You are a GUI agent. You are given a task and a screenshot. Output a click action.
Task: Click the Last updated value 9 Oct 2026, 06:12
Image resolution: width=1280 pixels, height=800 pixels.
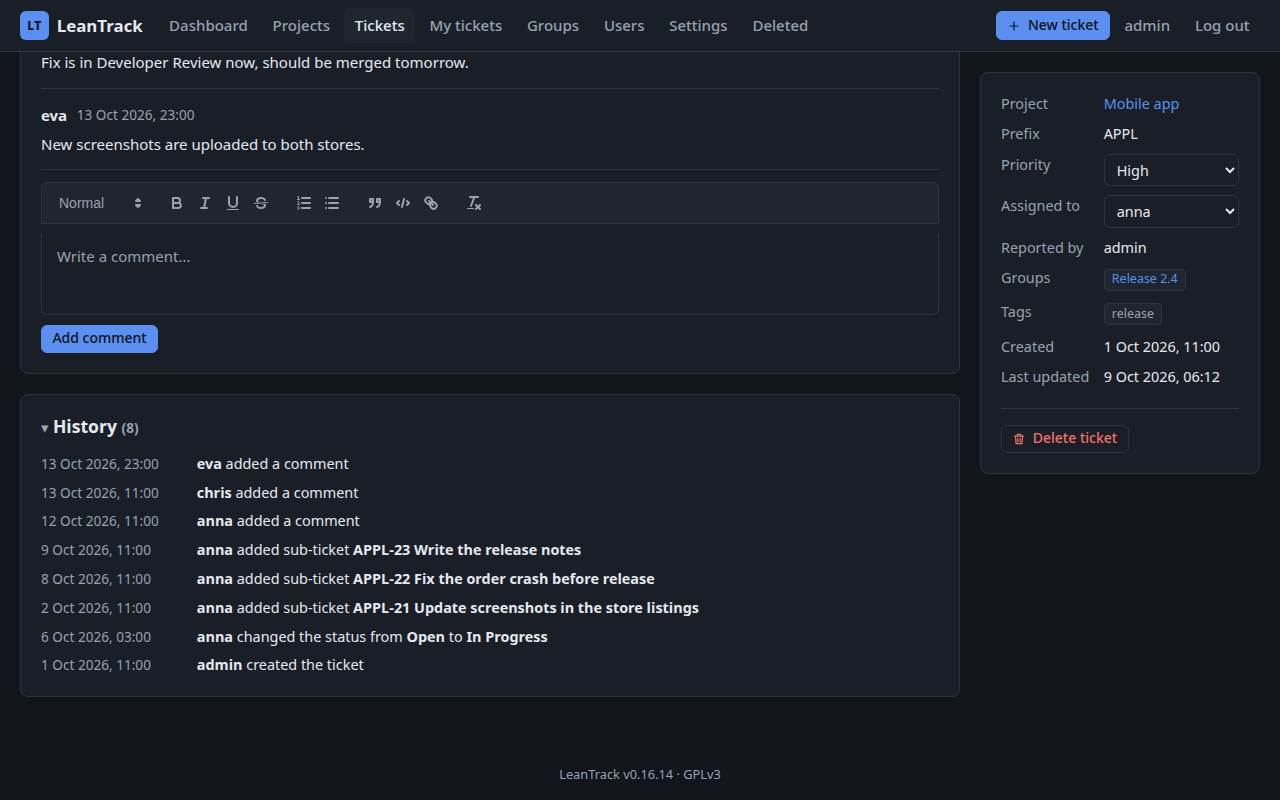(x=1162, y=377)
